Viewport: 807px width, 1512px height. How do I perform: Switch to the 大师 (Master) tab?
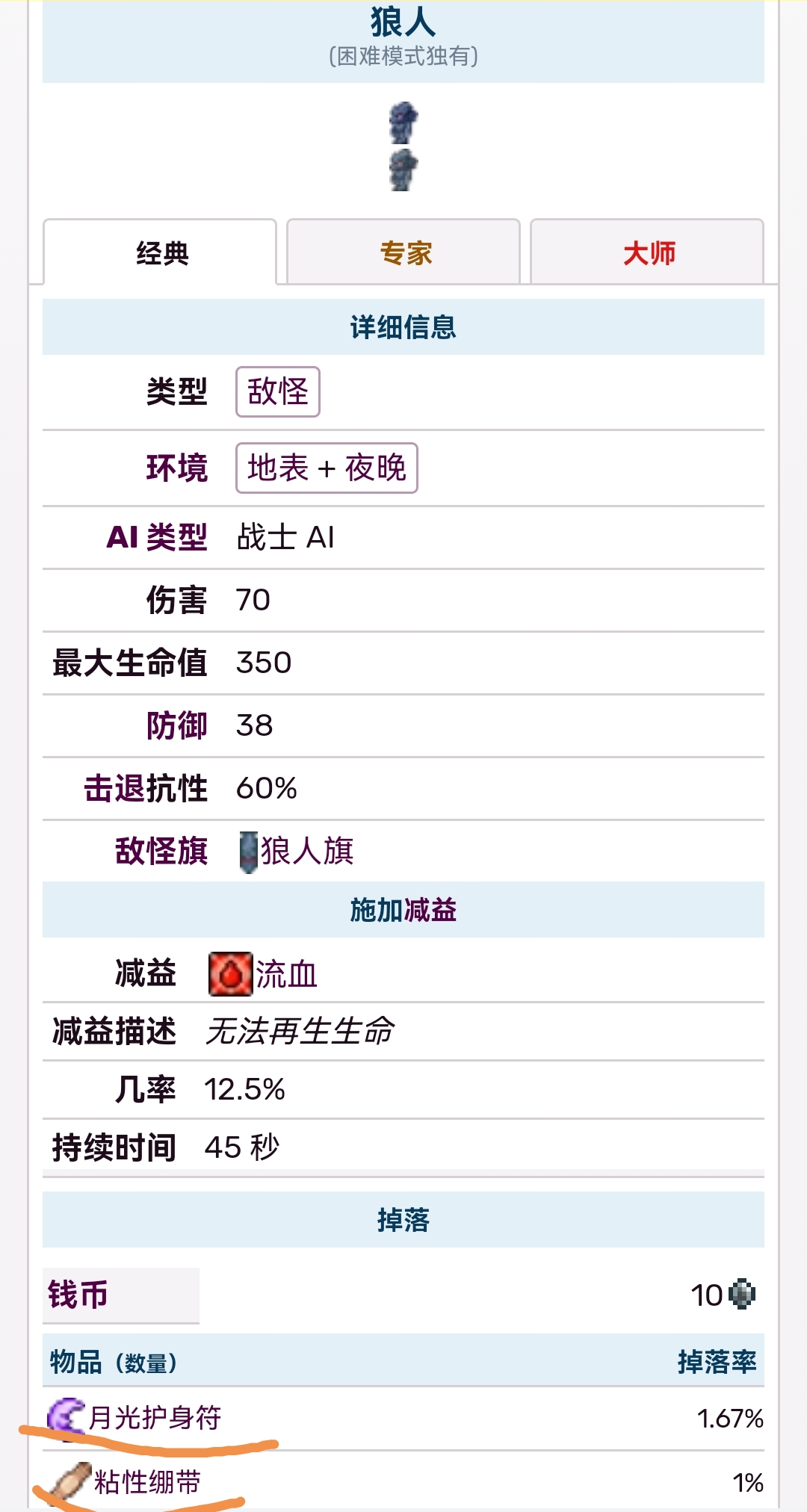pos(648,253)
